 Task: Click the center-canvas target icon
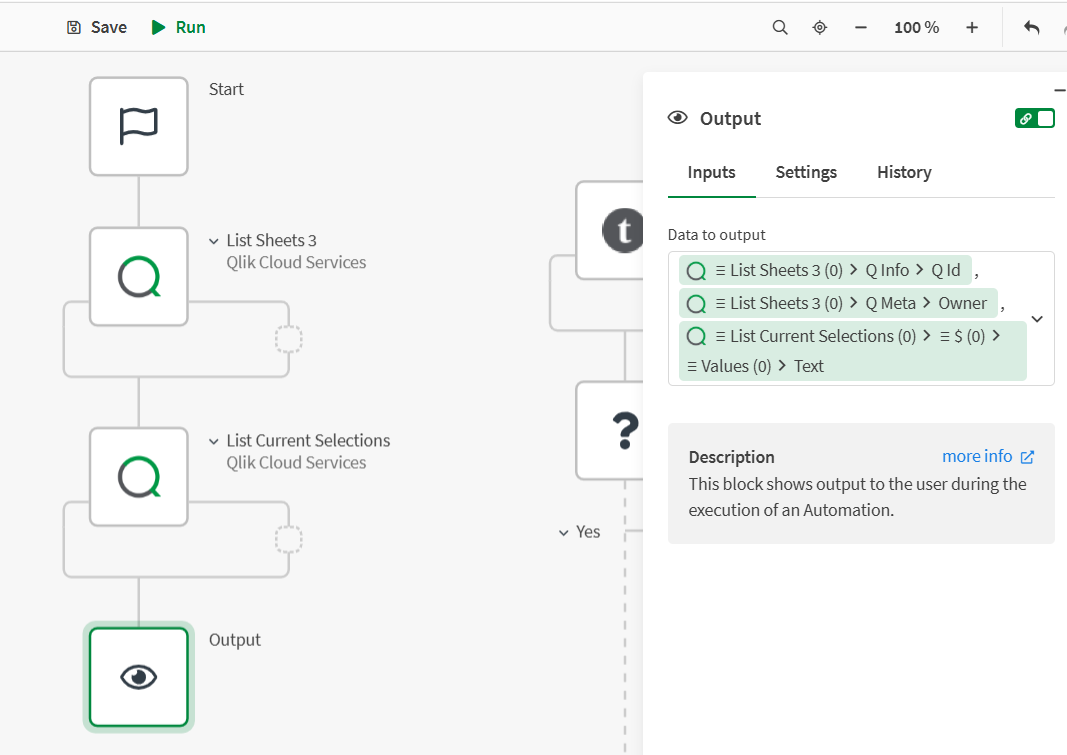819,27
